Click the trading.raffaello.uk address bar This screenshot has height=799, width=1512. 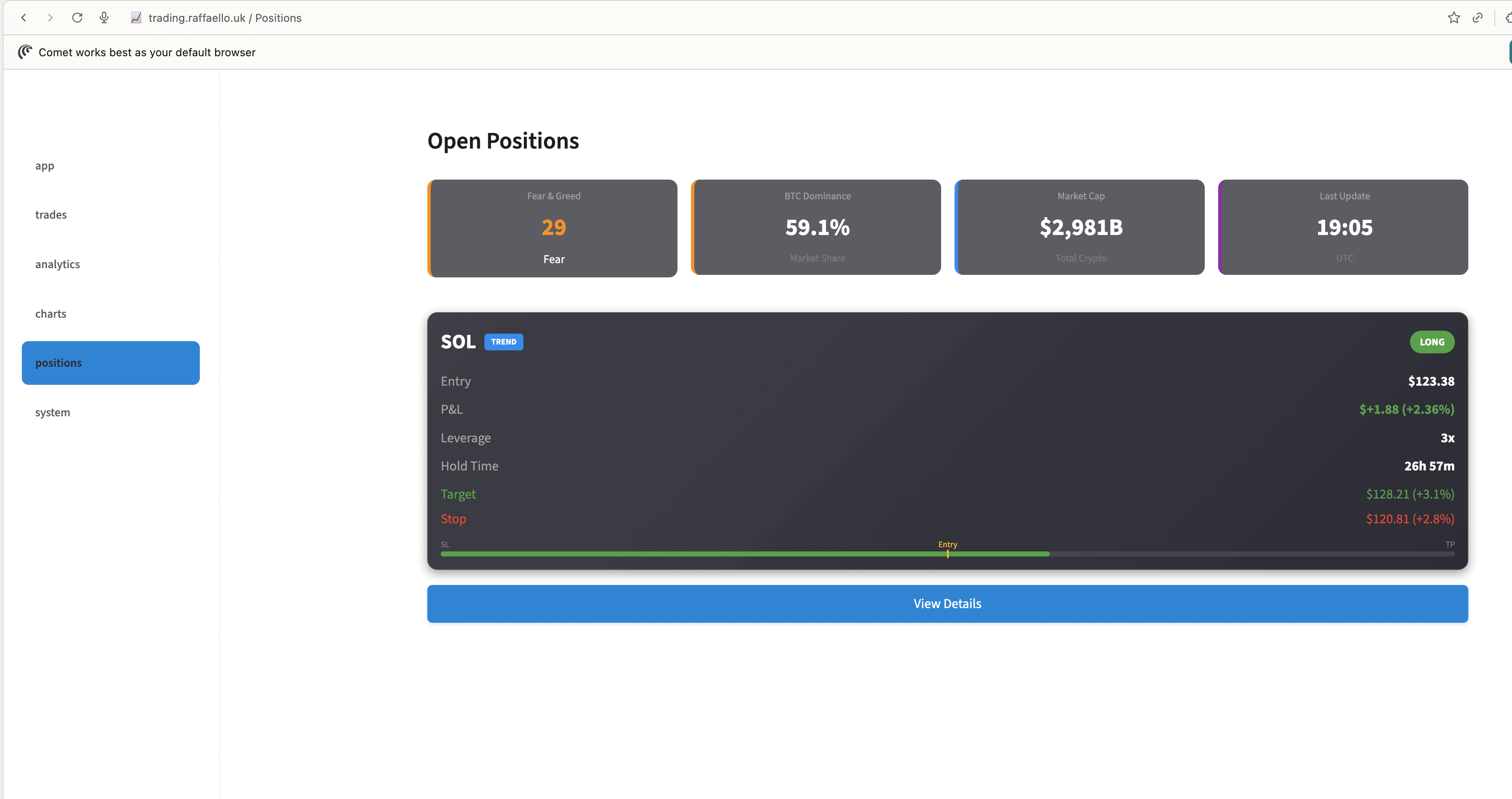225,18
